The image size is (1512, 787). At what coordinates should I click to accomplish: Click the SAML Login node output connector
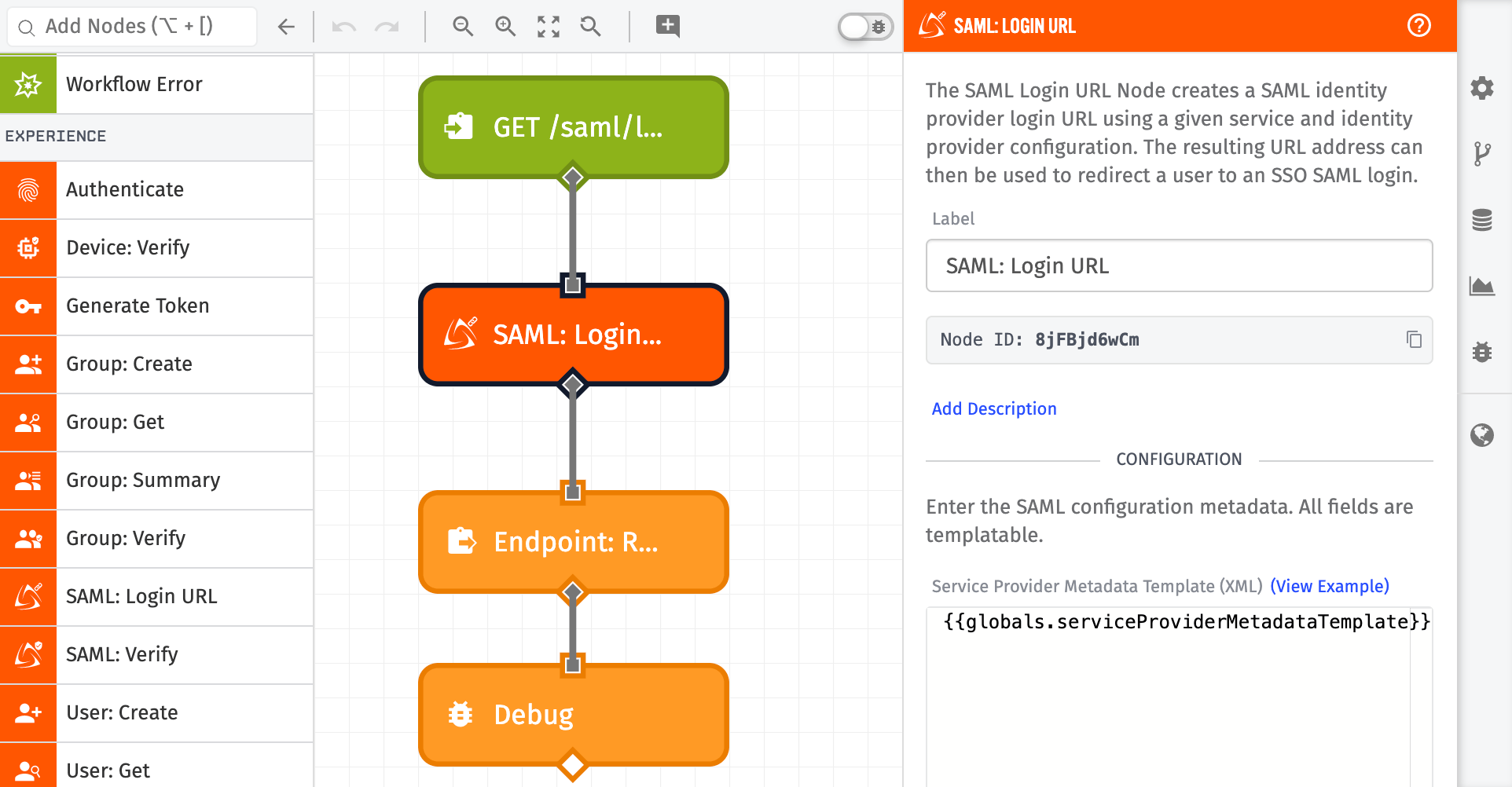(x=573, y=385)
